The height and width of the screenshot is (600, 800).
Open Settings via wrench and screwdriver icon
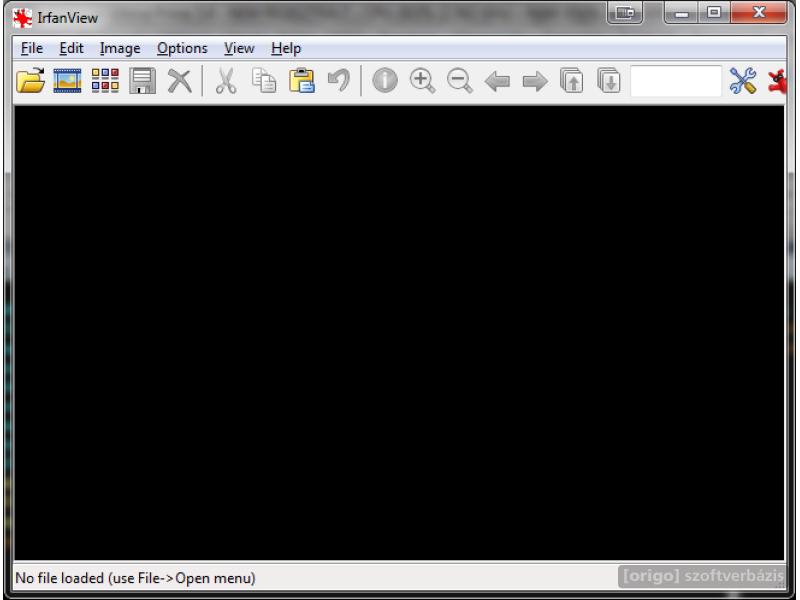(x=743, y=81)
